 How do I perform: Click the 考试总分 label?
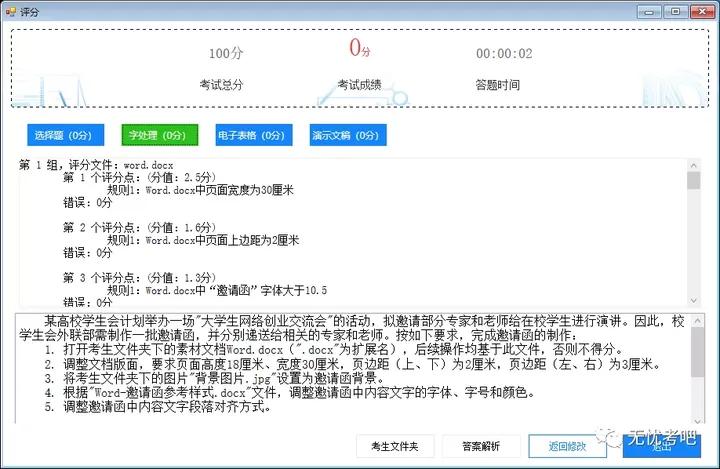(x=221, y=85)
